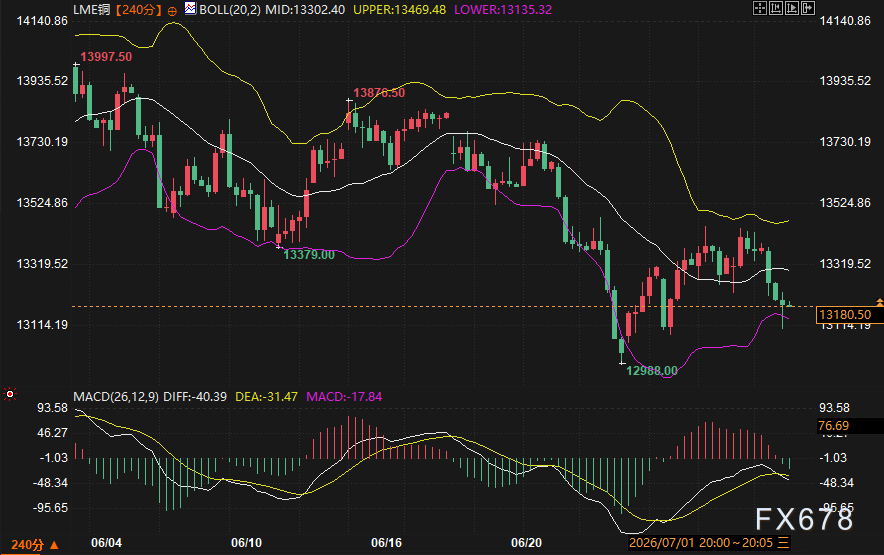This screenshot has height=555, width=884.
Task: Click the right MACD axis label -1.03
Action: (x=833, y=457)
